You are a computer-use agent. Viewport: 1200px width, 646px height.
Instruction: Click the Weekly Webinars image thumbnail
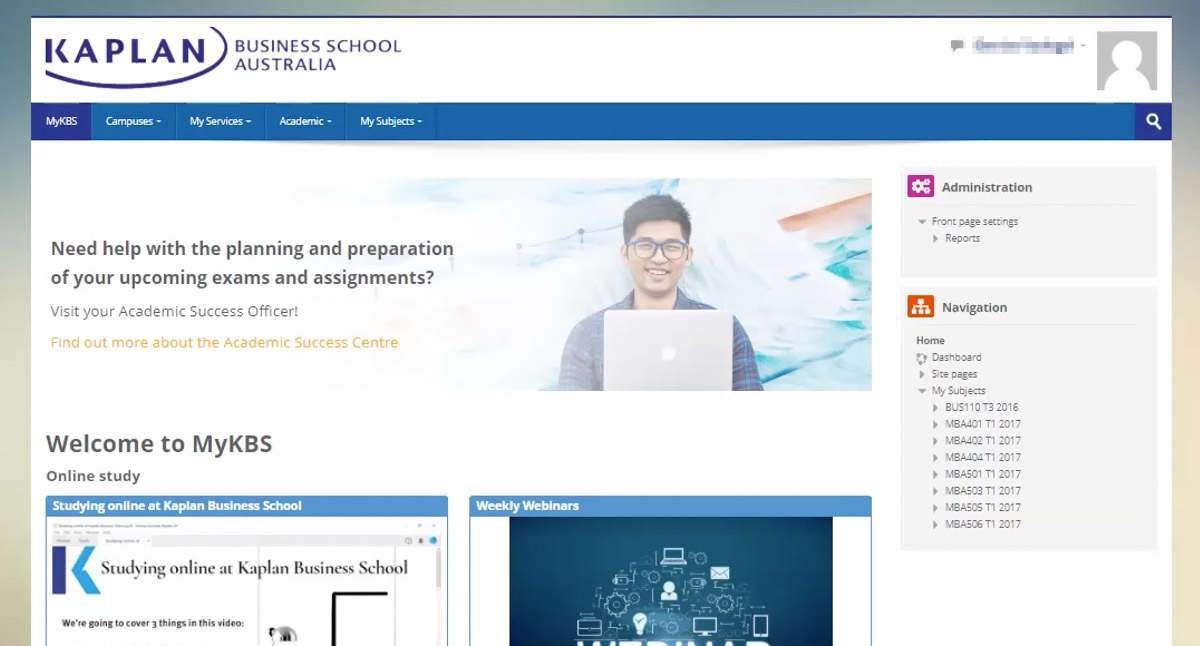(670, 581)
